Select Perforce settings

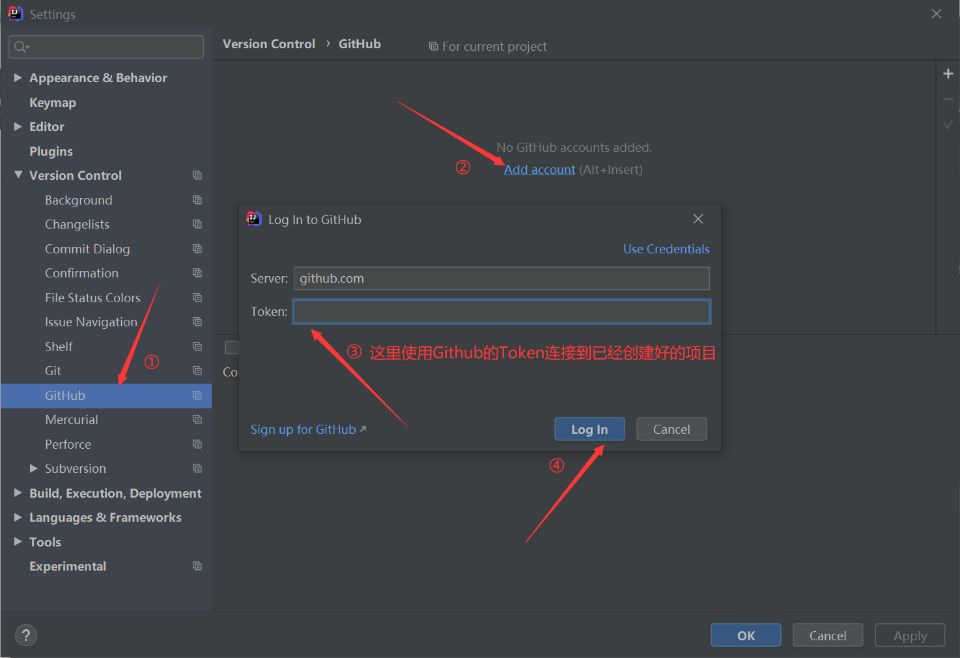point(67,444)
